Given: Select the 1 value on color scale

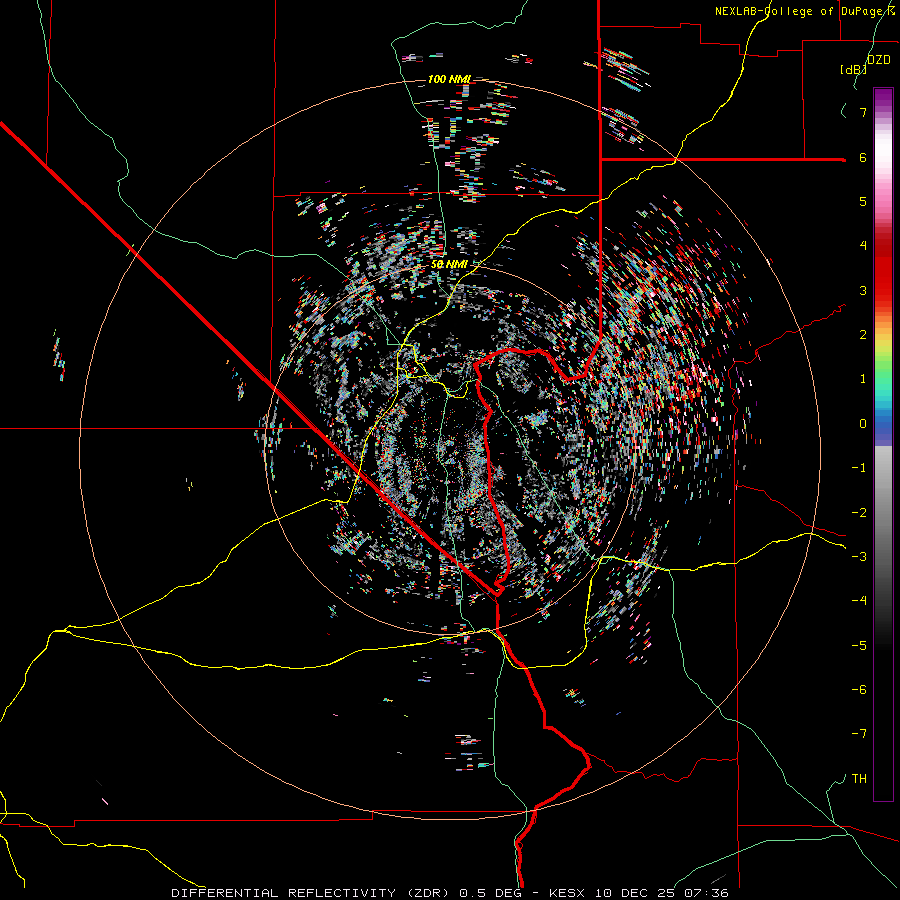Looking at the screenshot, I should click(863, 379).
